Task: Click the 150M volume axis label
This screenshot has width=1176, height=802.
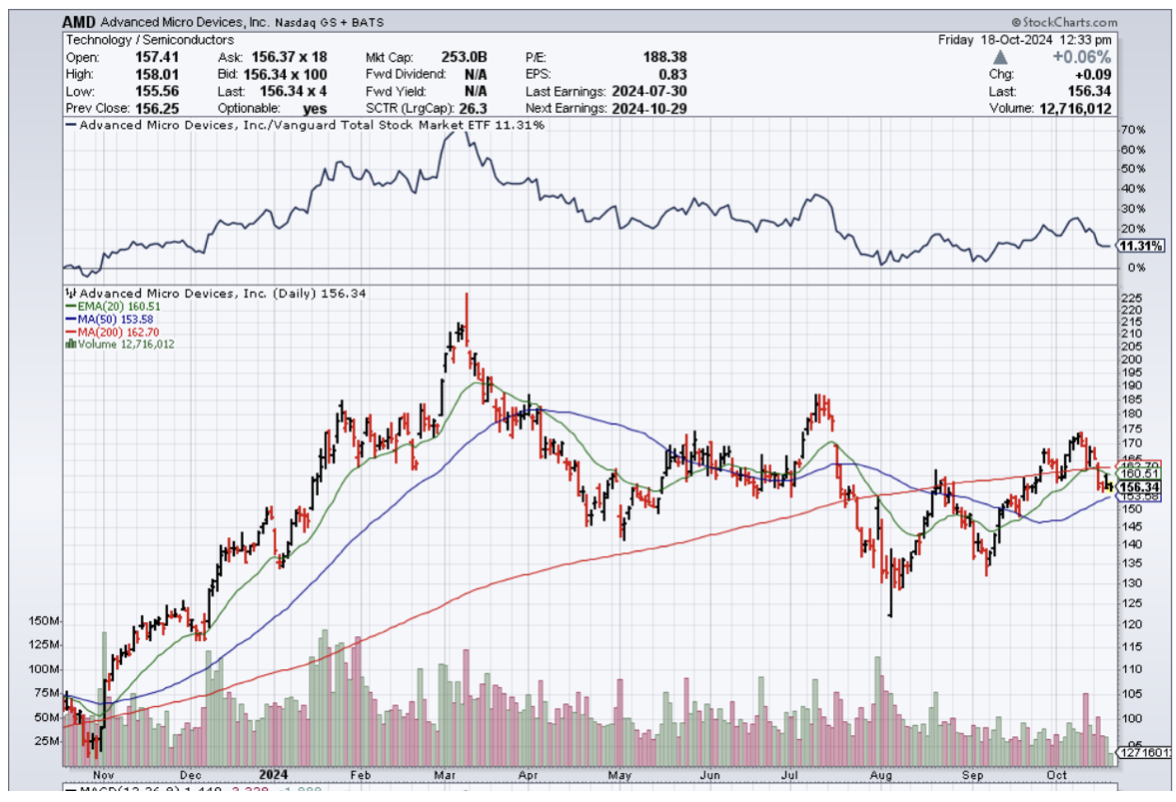Action: pos(44,621)
